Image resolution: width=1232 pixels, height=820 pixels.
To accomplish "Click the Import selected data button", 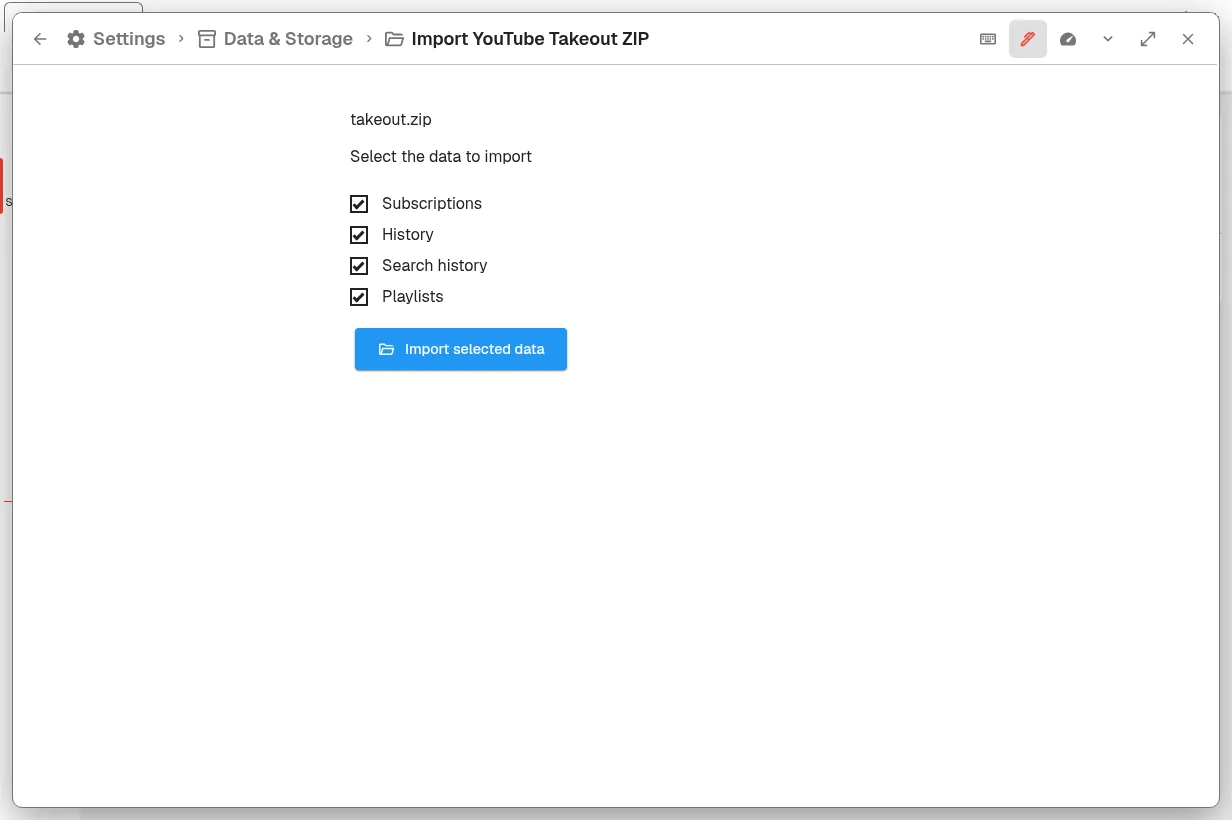I will [461, 349].
